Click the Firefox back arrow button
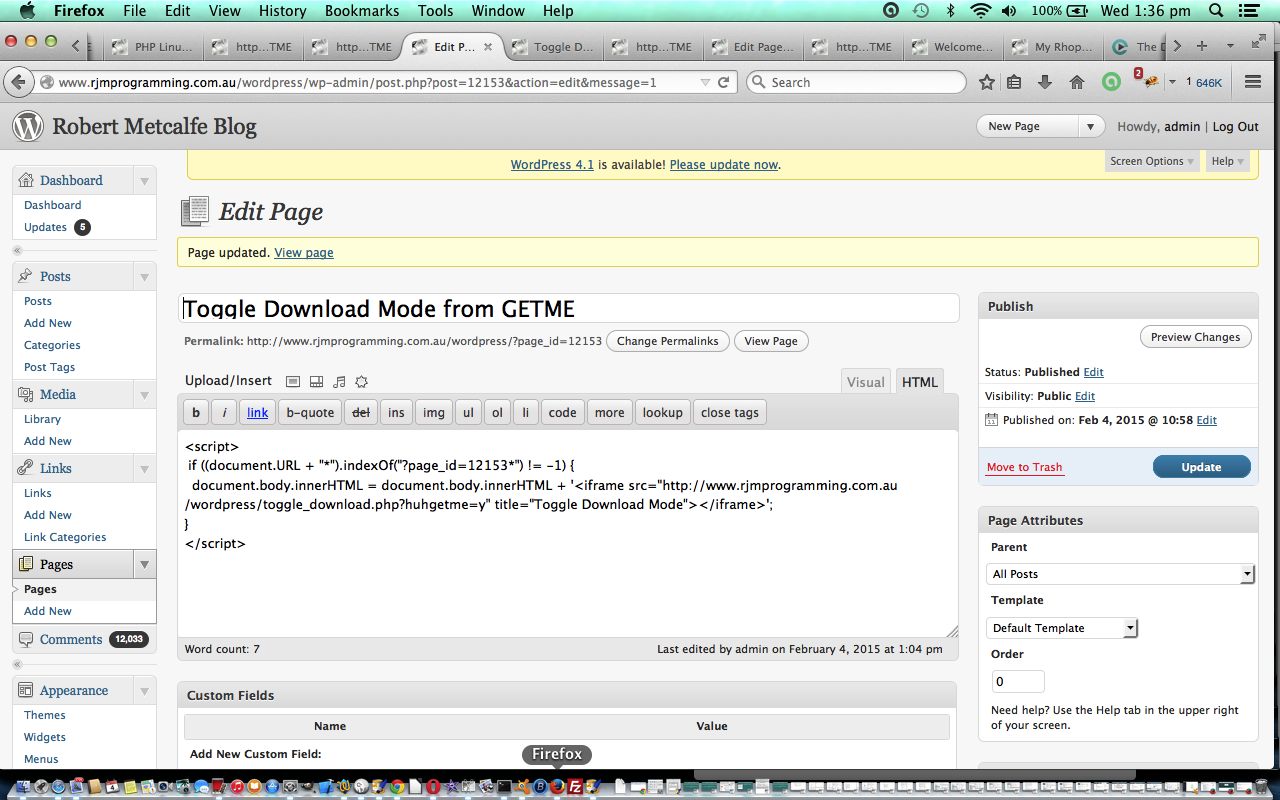The image size is (1280, 800). pyautogui.click(x=20, y=82)
